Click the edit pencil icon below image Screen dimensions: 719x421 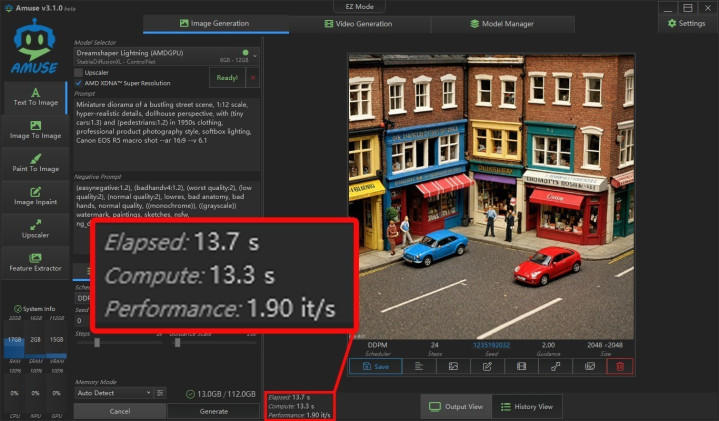(487, 367)
